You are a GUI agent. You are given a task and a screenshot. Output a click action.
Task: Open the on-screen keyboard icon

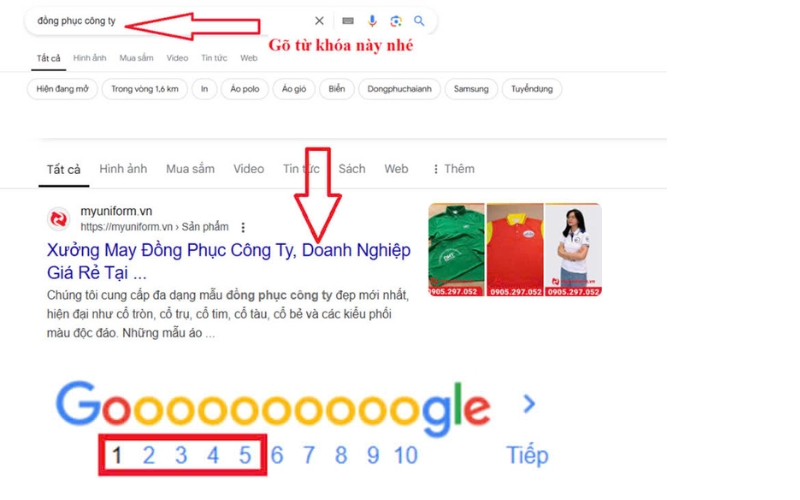(x=347, y=21)
